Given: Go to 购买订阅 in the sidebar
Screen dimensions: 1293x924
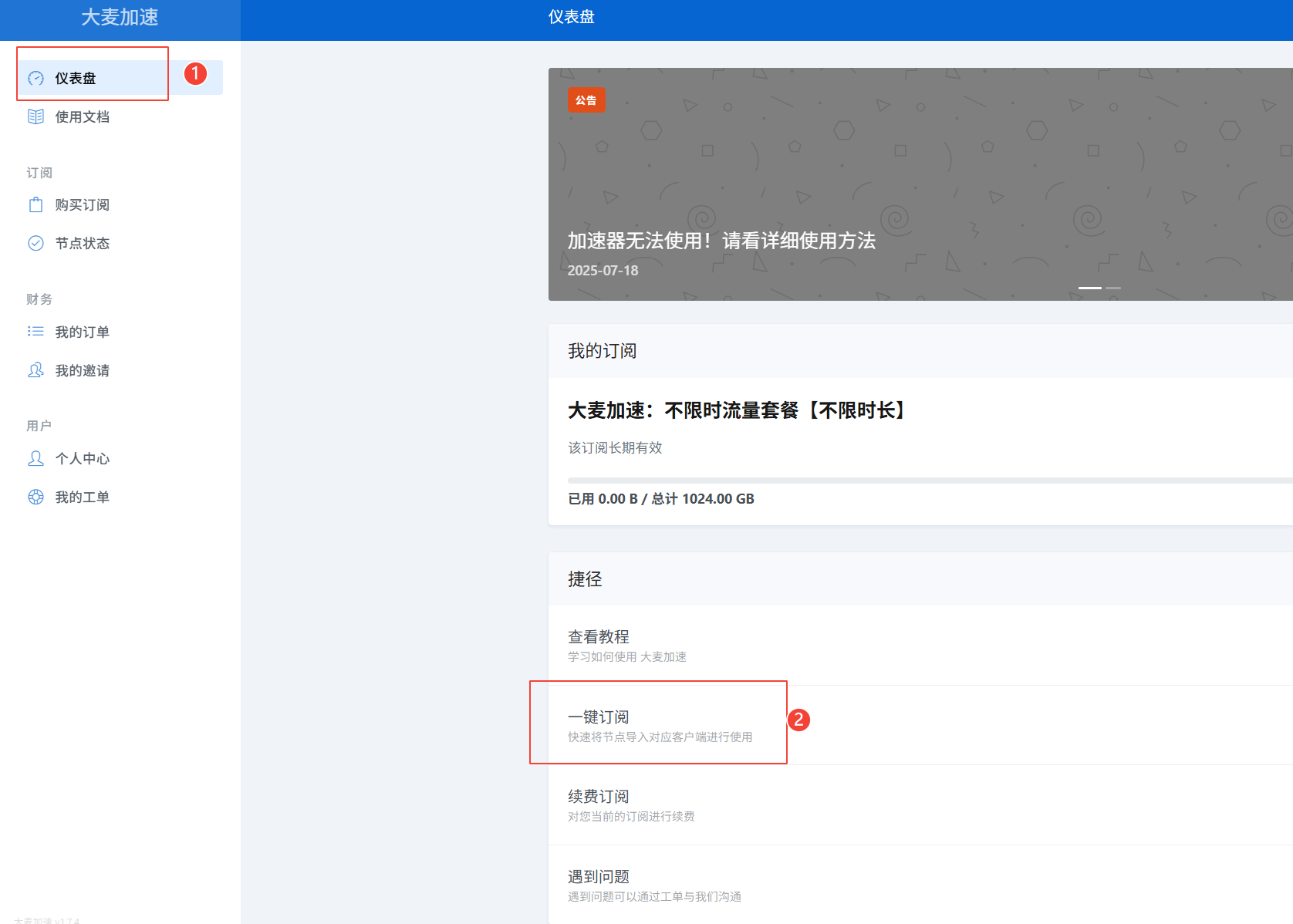Looking at the screenshot, I should point(82,204).
